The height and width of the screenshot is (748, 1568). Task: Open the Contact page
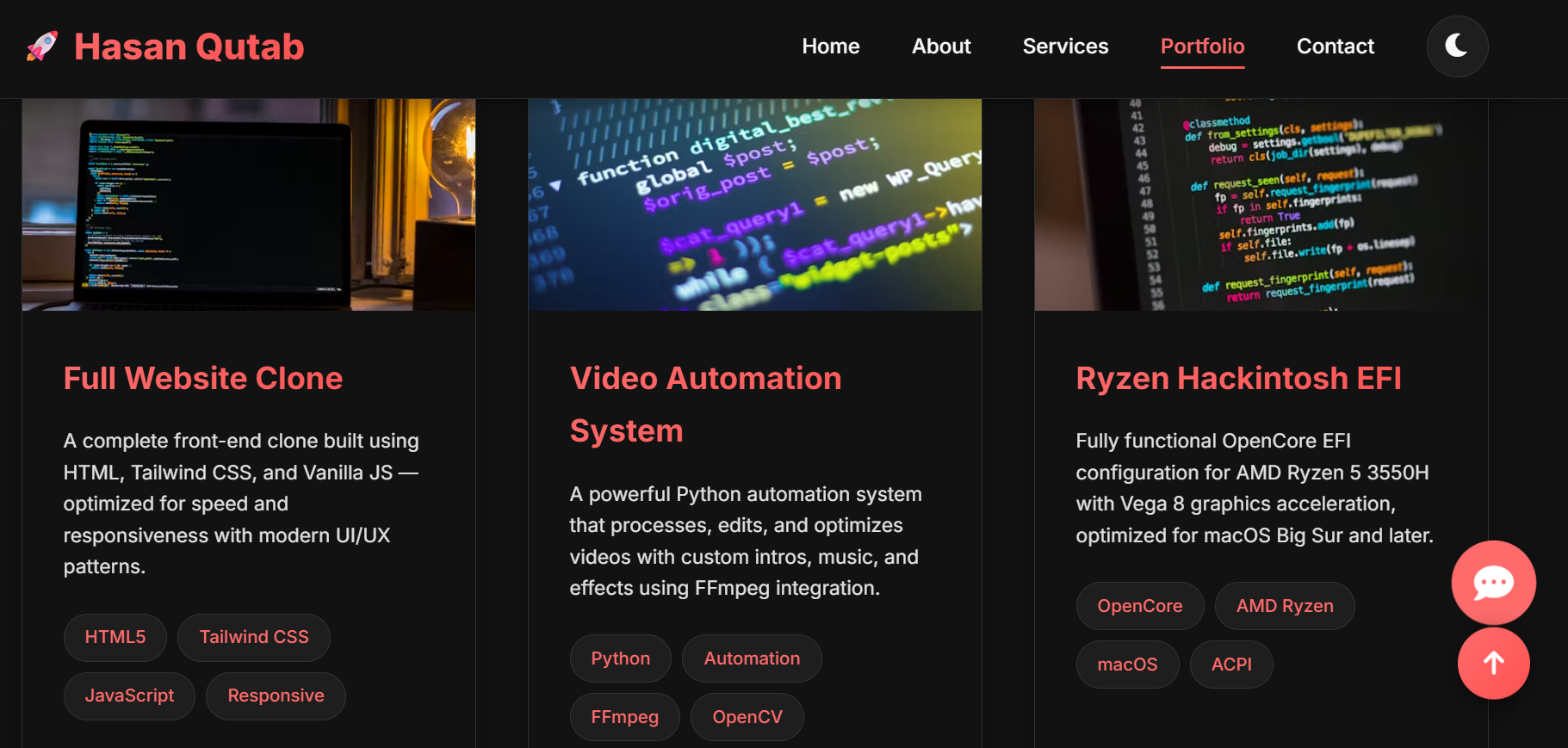click(x=1335, y=46)
